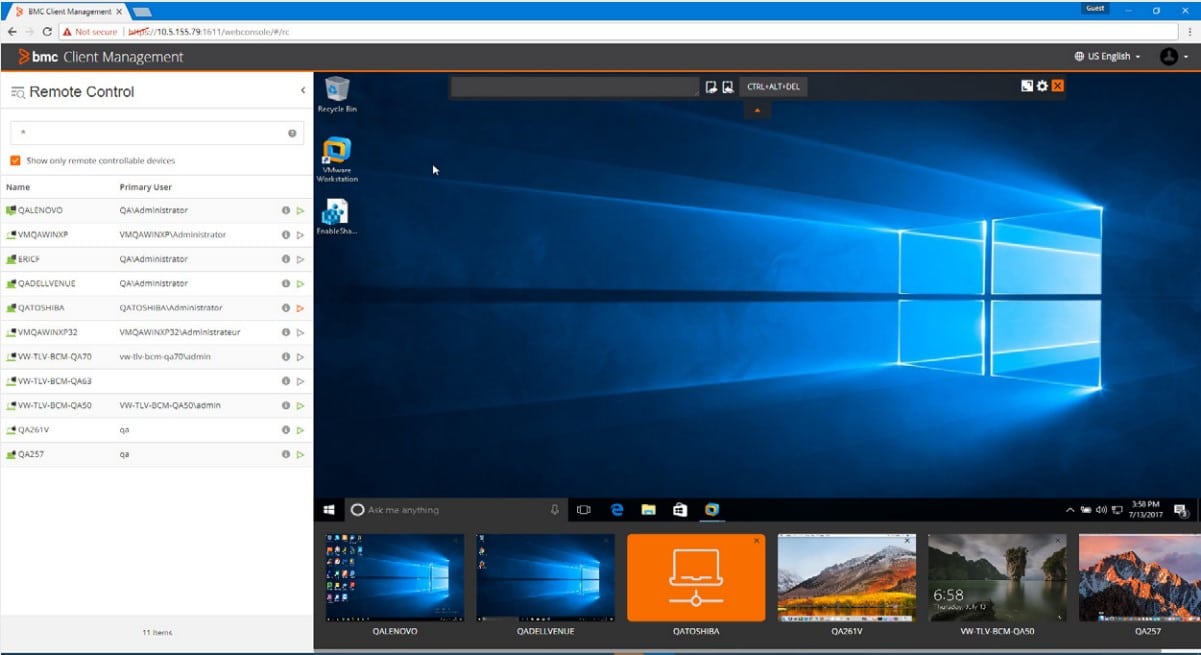
Task: Switch to QA261V session thumbnail
Action: click(x=847, y=578)
